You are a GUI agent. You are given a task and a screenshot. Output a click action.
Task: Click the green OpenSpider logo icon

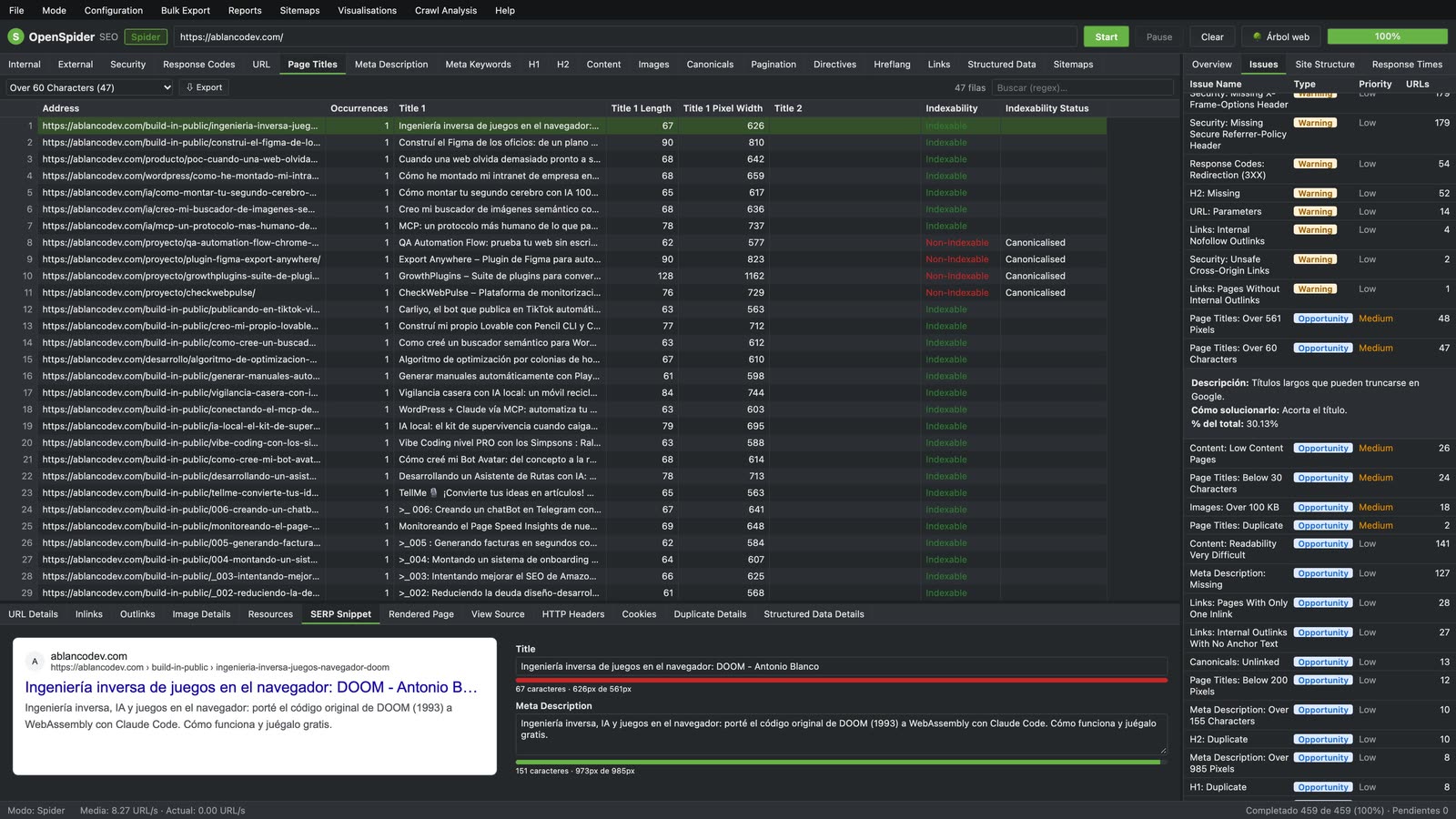point(15,36)
